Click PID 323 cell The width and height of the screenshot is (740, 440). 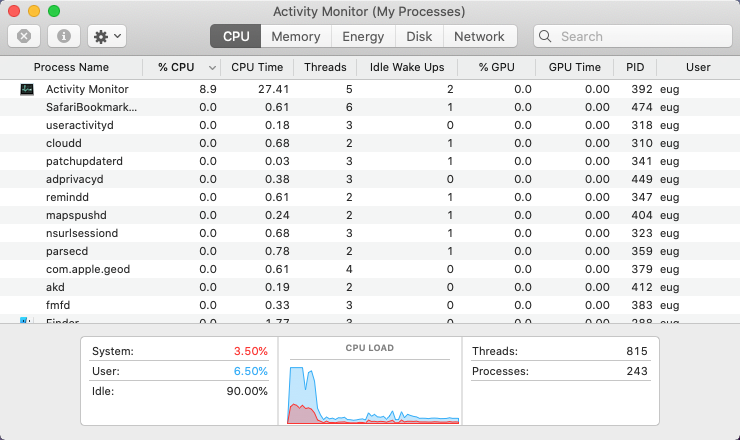click(x=642, y=233)
